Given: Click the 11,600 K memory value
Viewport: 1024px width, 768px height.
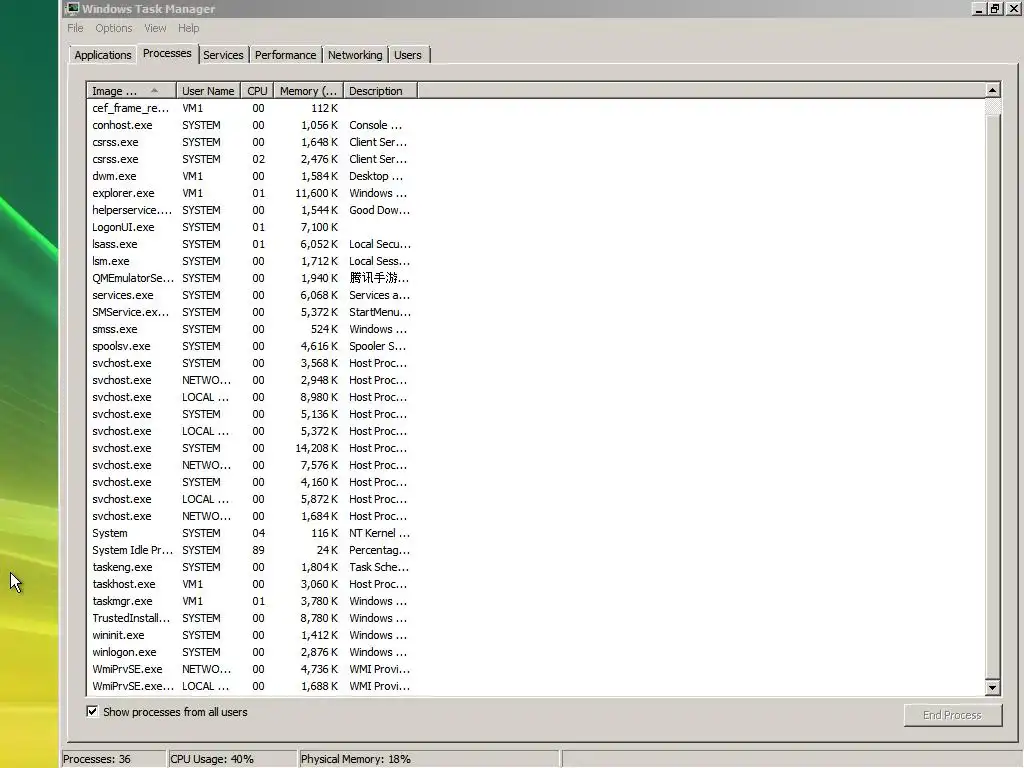Looking at the screenshot, I should [x=316, y=193].
